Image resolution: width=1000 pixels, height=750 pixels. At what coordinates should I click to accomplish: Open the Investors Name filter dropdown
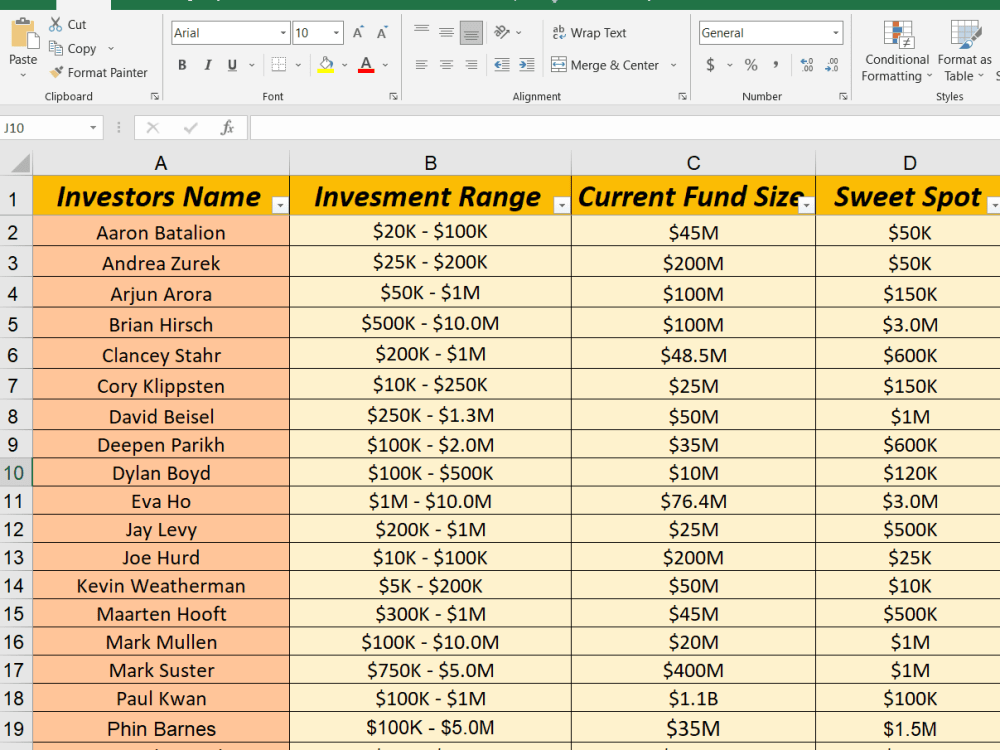click(x=280, y=205)
